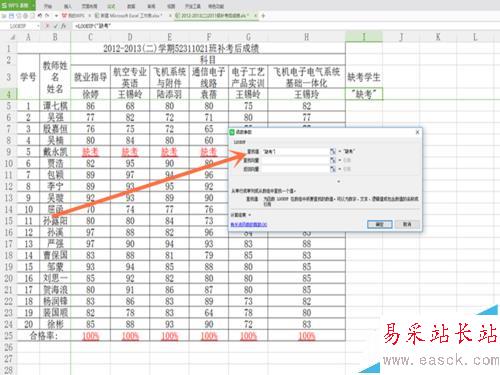The image size is (500, 375).
Task: Click the 航空专业英语 subject header cell
Action: [130, 77]
